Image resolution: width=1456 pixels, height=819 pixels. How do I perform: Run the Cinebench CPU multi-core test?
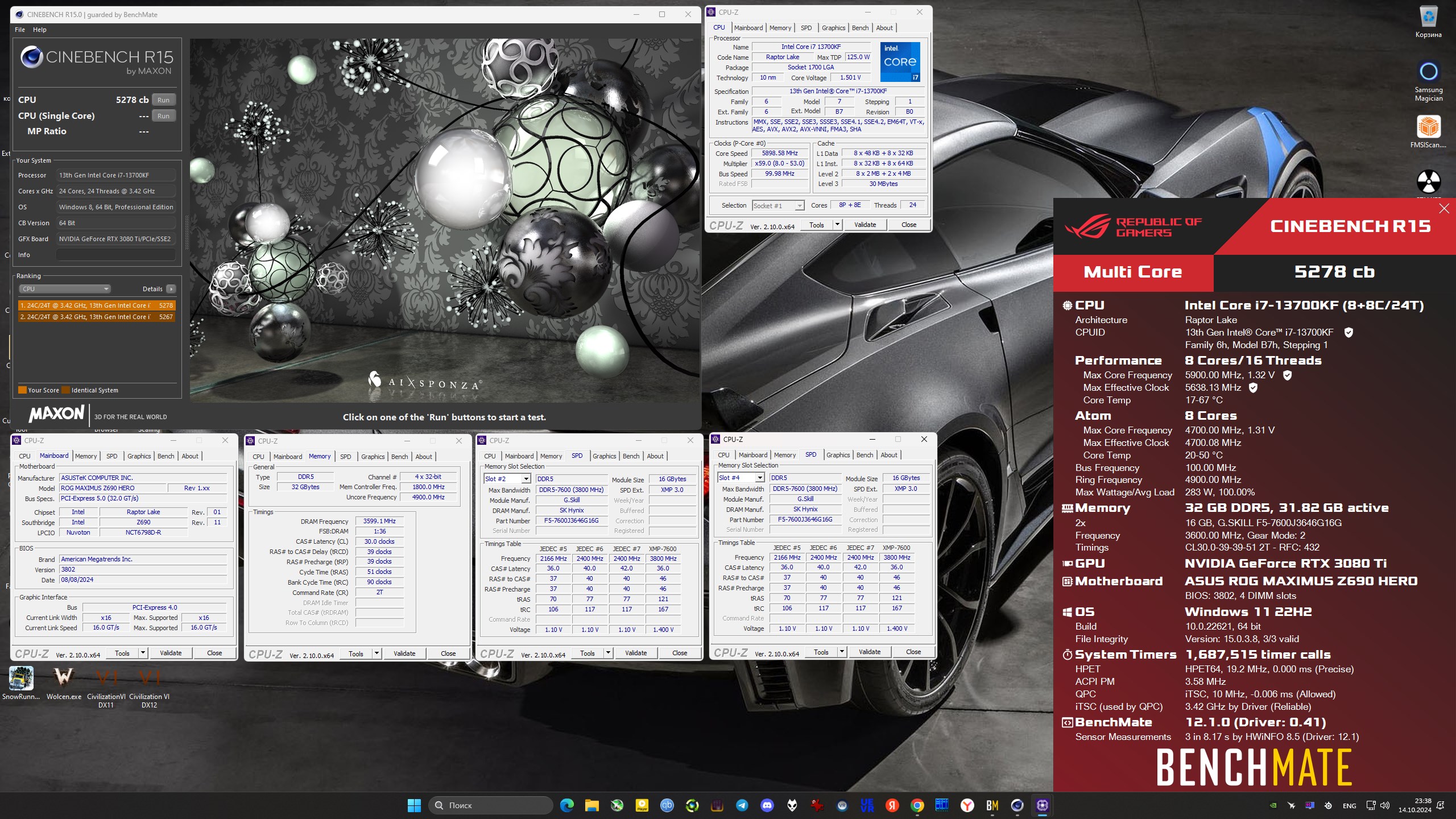(x=163, y=100)
